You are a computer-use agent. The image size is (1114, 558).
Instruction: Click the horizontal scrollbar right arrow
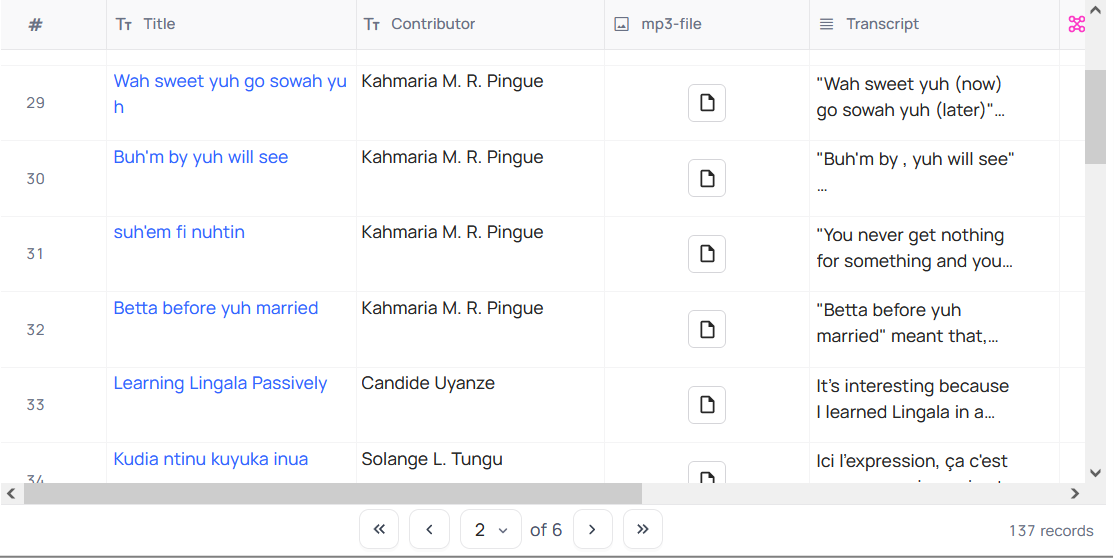click(1074, 493)
